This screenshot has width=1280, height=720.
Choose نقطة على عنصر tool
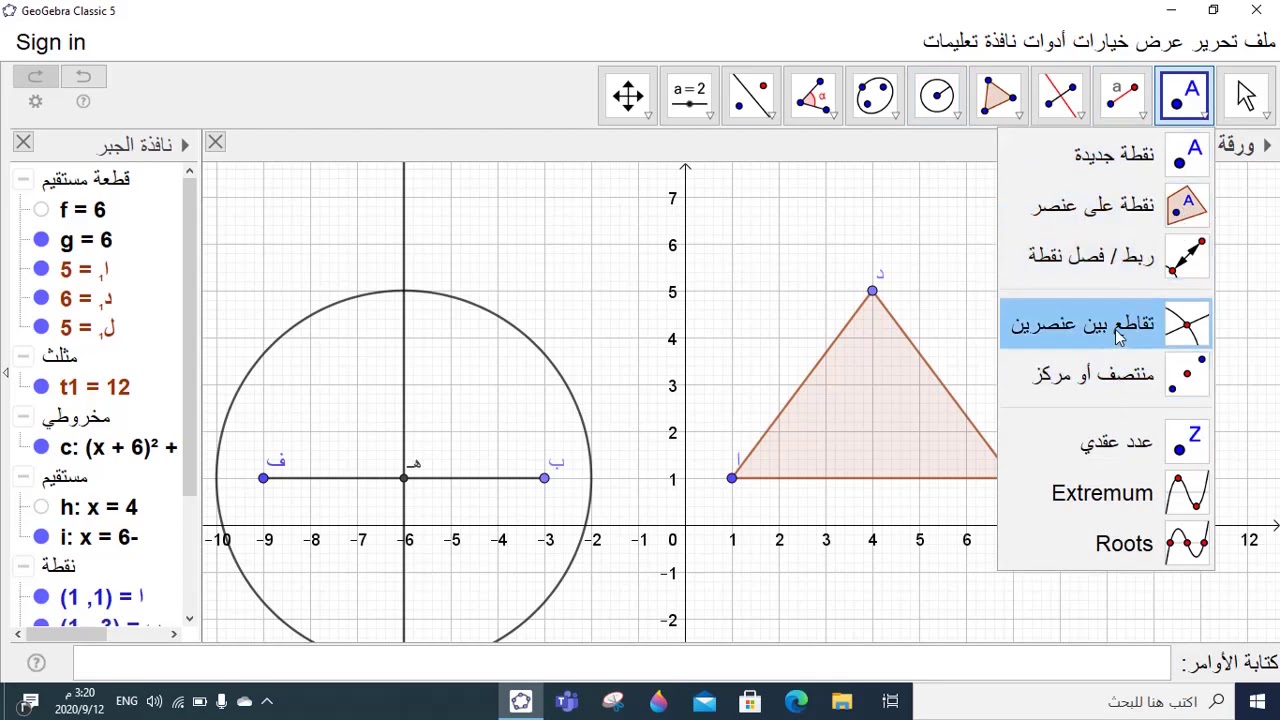[x=1106, y=205]
